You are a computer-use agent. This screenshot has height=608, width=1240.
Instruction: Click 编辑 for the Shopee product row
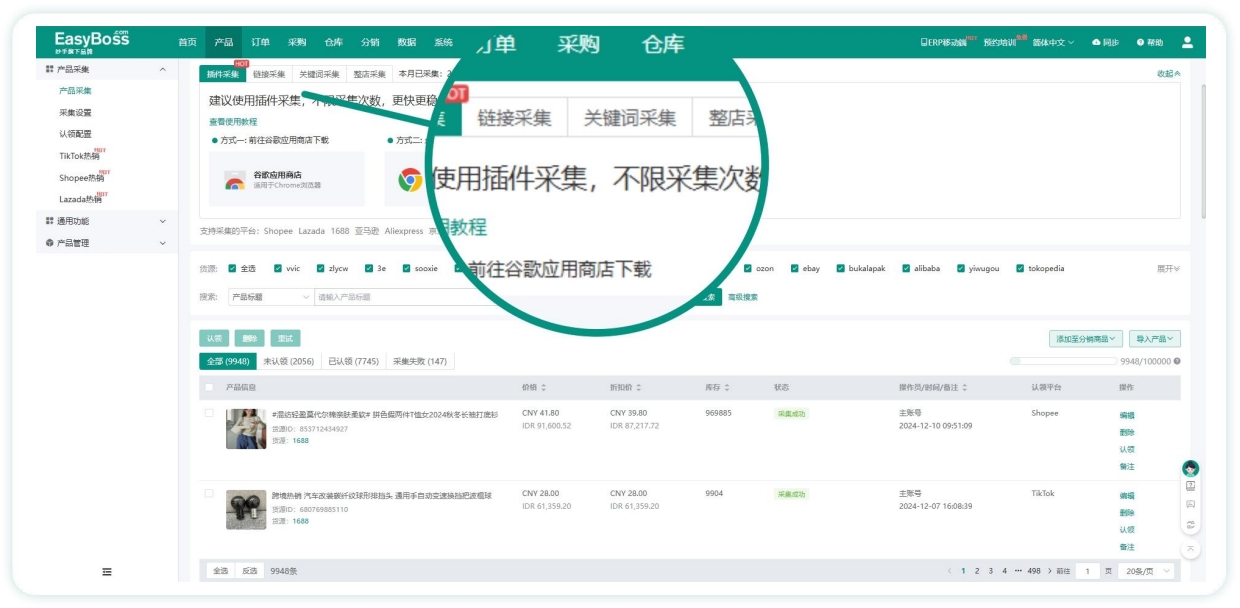[x=1127, y=415]
